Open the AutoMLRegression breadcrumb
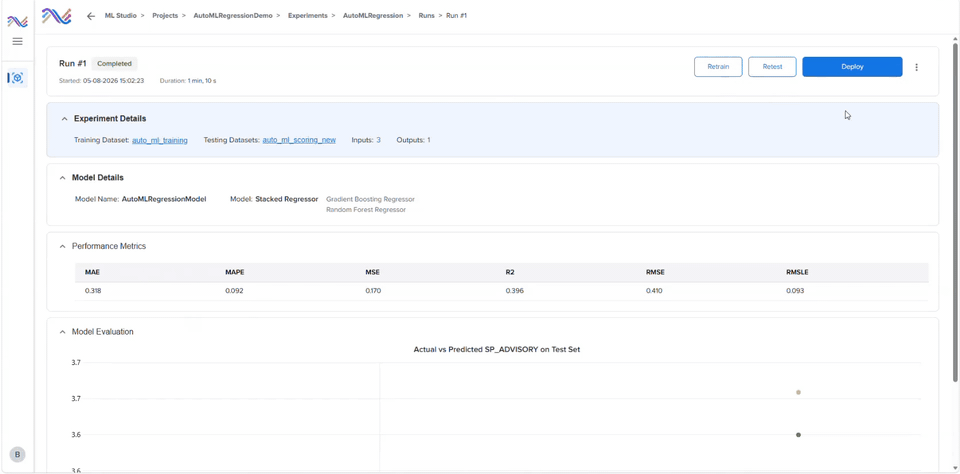The height and width of the screenshot is (474, 960). pyautogui.click(x=373, y=15)
